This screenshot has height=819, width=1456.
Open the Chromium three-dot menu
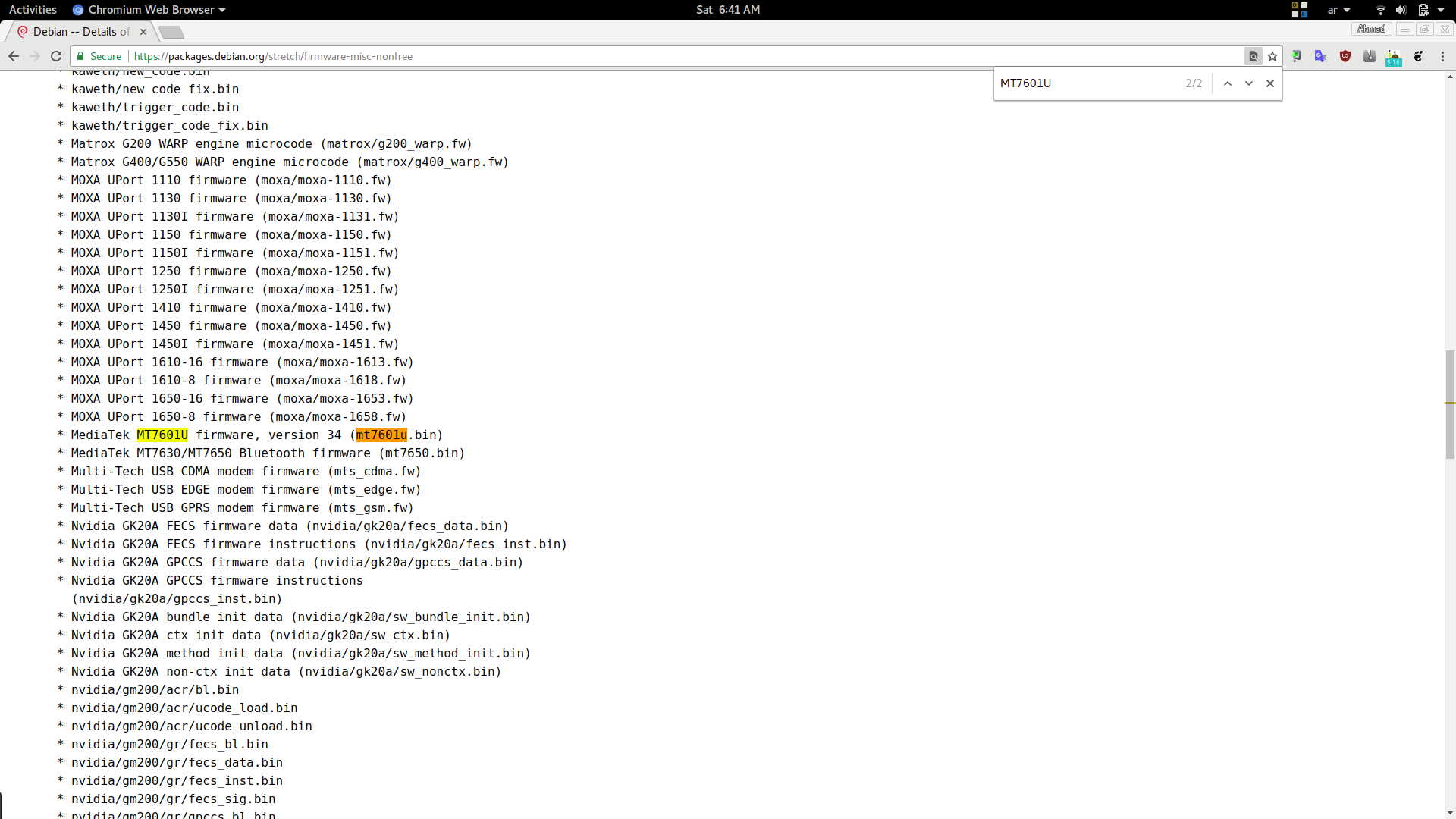(1442, 56)
